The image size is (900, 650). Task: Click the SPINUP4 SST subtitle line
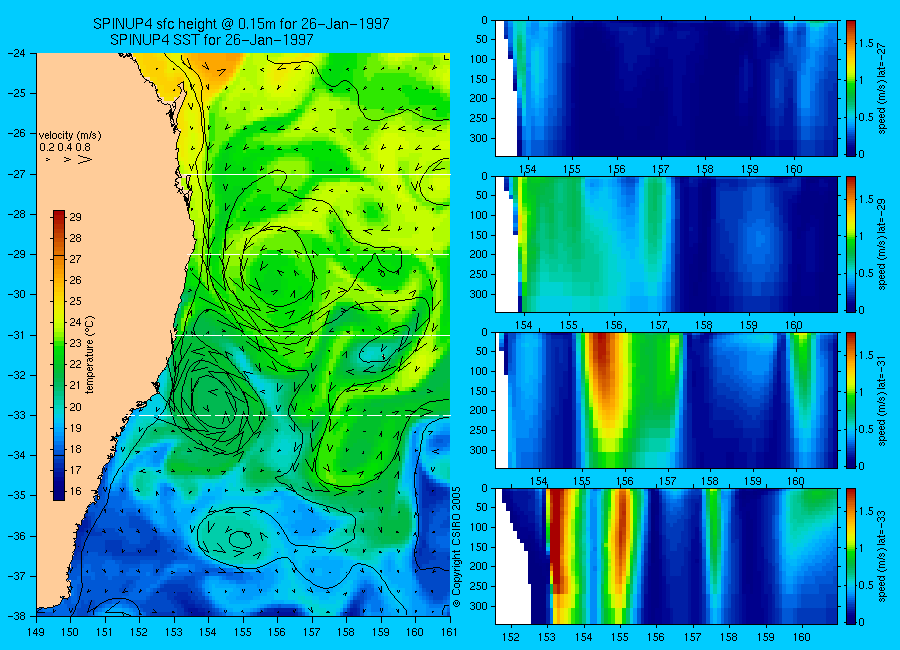point(212,40)
